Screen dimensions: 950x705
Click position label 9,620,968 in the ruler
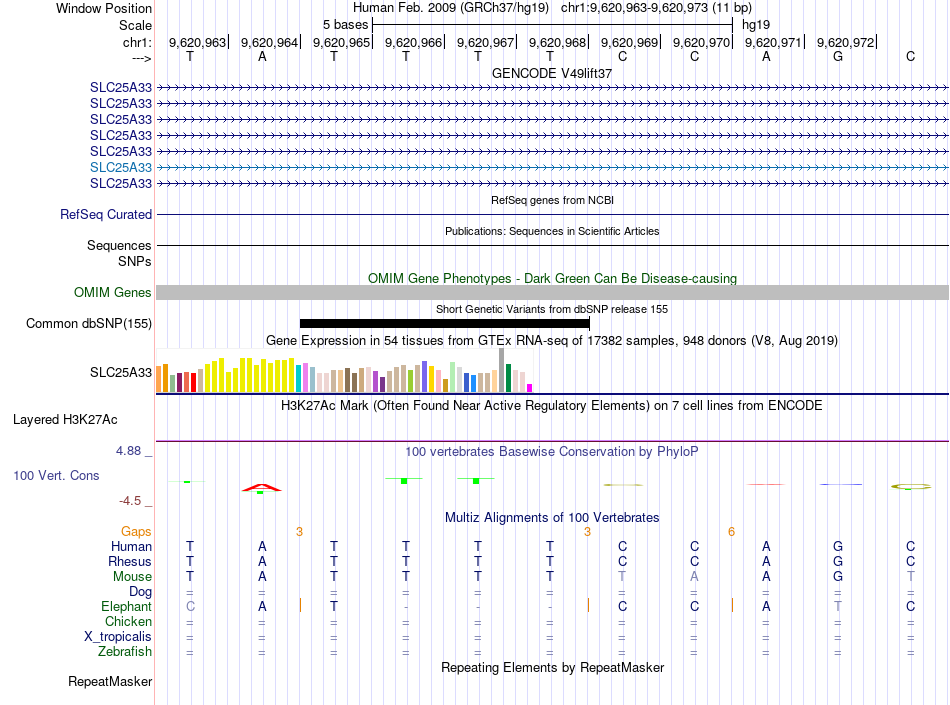pos(558,42)
